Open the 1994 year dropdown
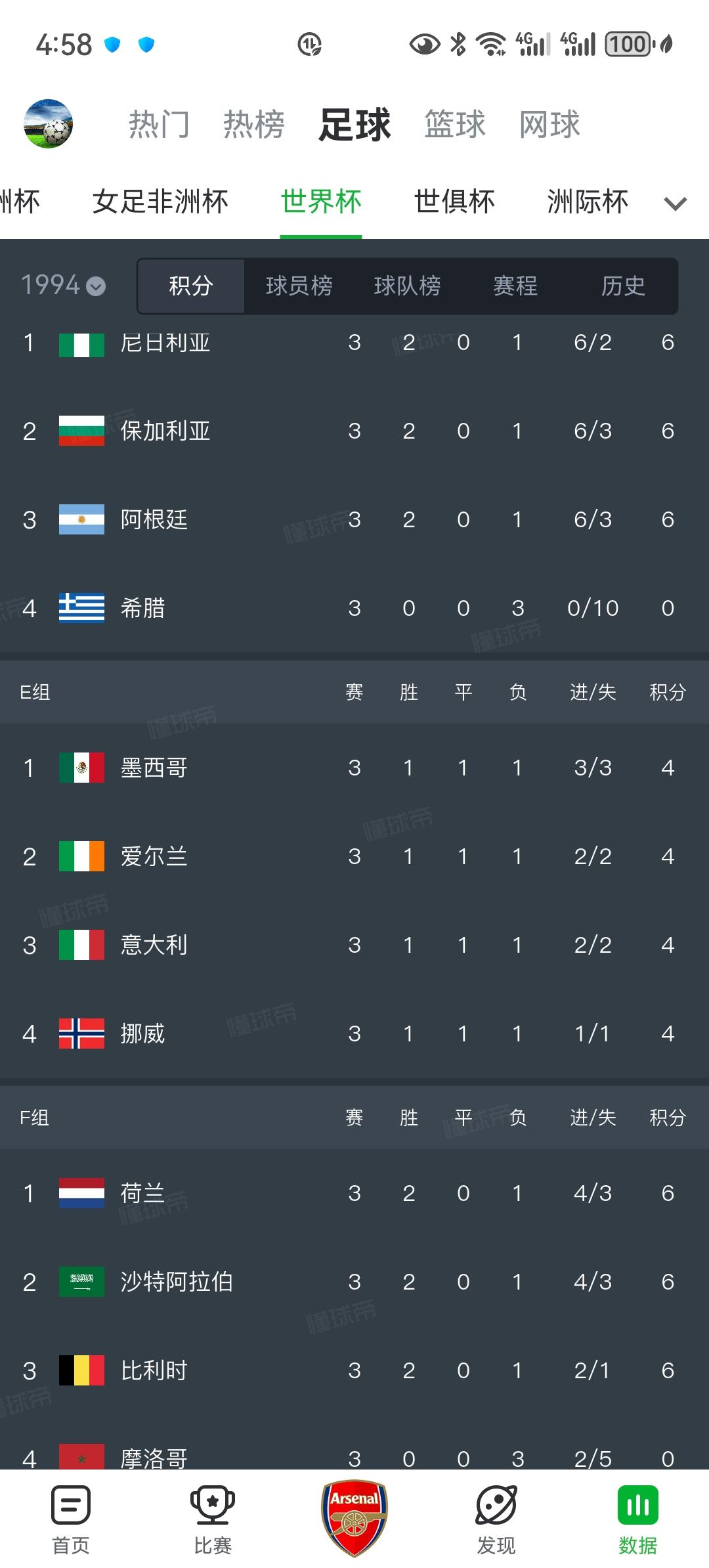 click(x=63, y=286)
